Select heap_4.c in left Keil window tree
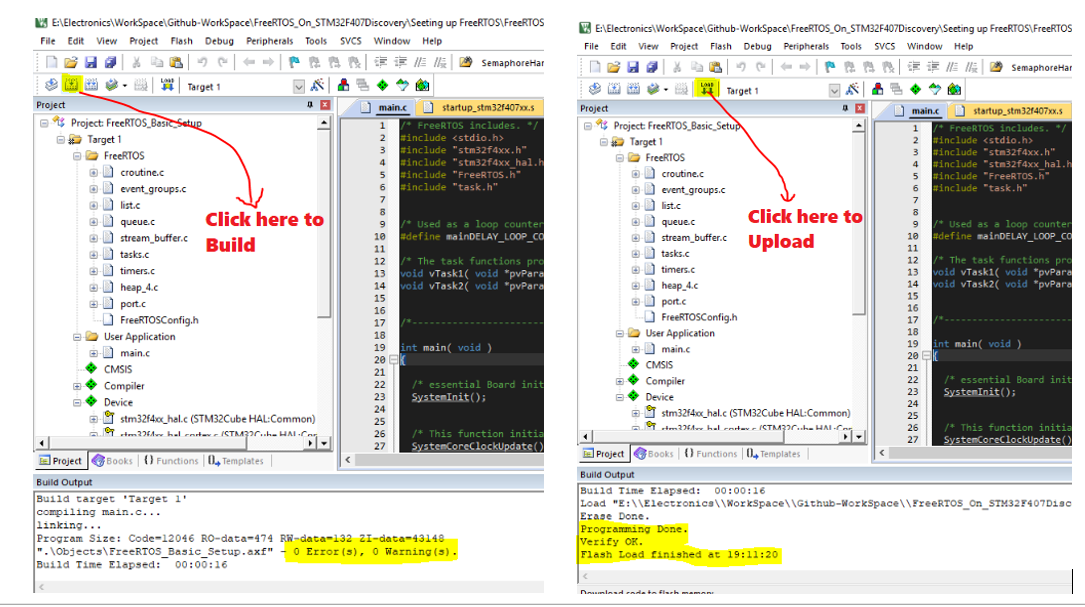The image size is (1085, 607). [x=138, y=287]
